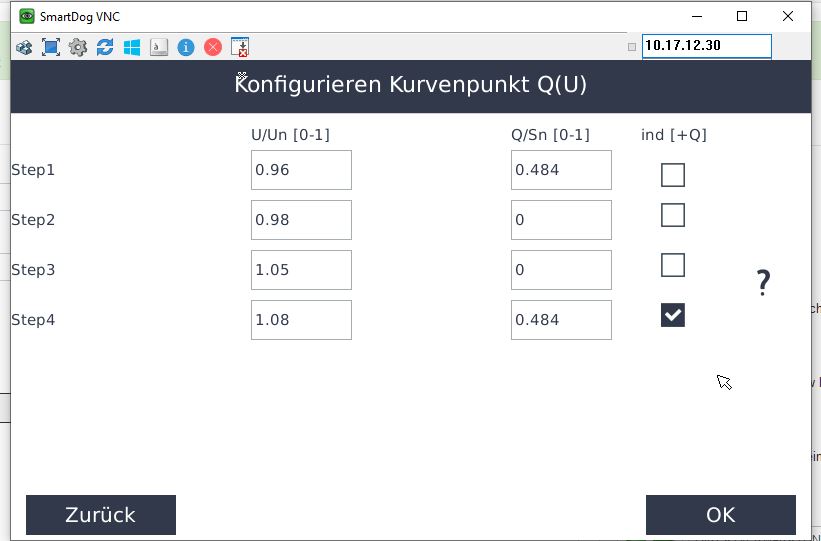Show connection info icon
Viewport: 821px width, 541px height.
tap(186, 47)
